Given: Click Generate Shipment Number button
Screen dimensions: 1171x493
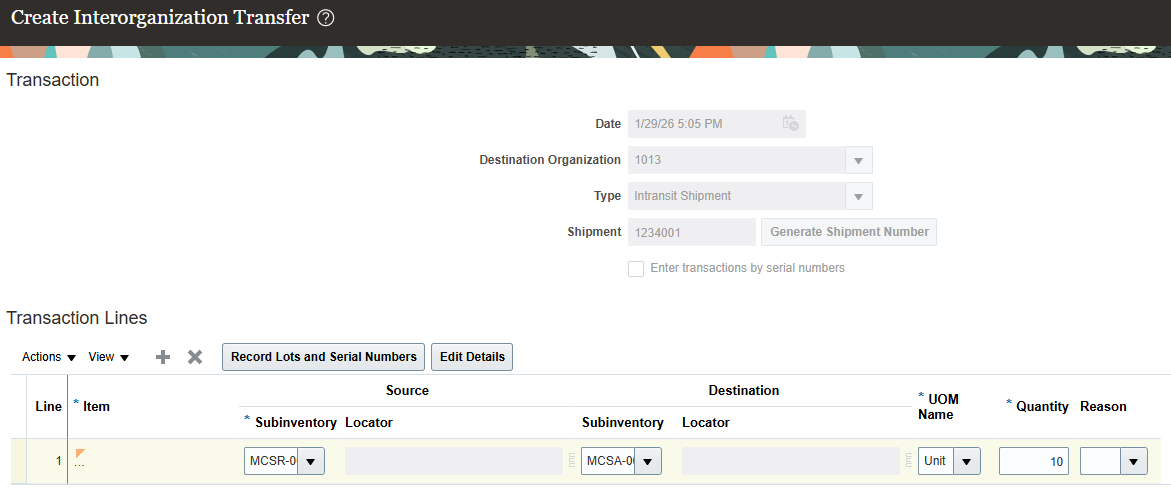Looking at the screenshot, I should click(849, 232).
